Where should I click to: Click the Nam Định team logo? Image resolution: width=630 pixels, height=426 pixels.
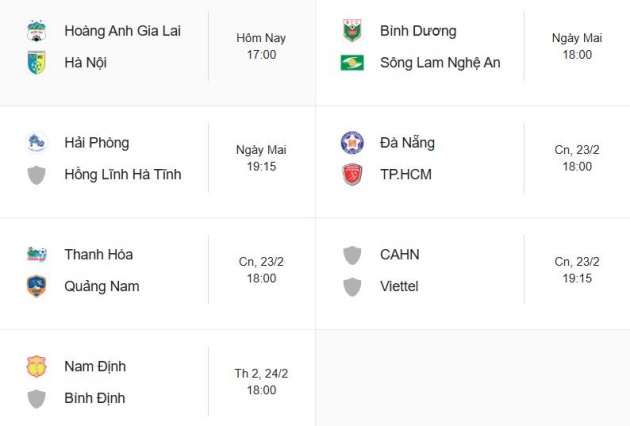click(x=37, y=366)
